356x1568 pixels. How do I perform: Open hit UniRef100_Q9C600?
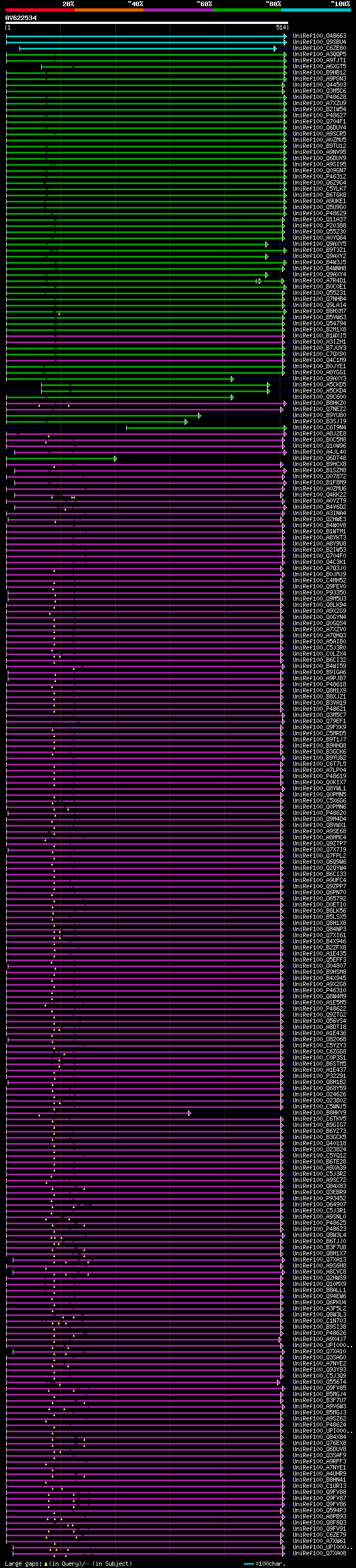(x=319, y=397)
